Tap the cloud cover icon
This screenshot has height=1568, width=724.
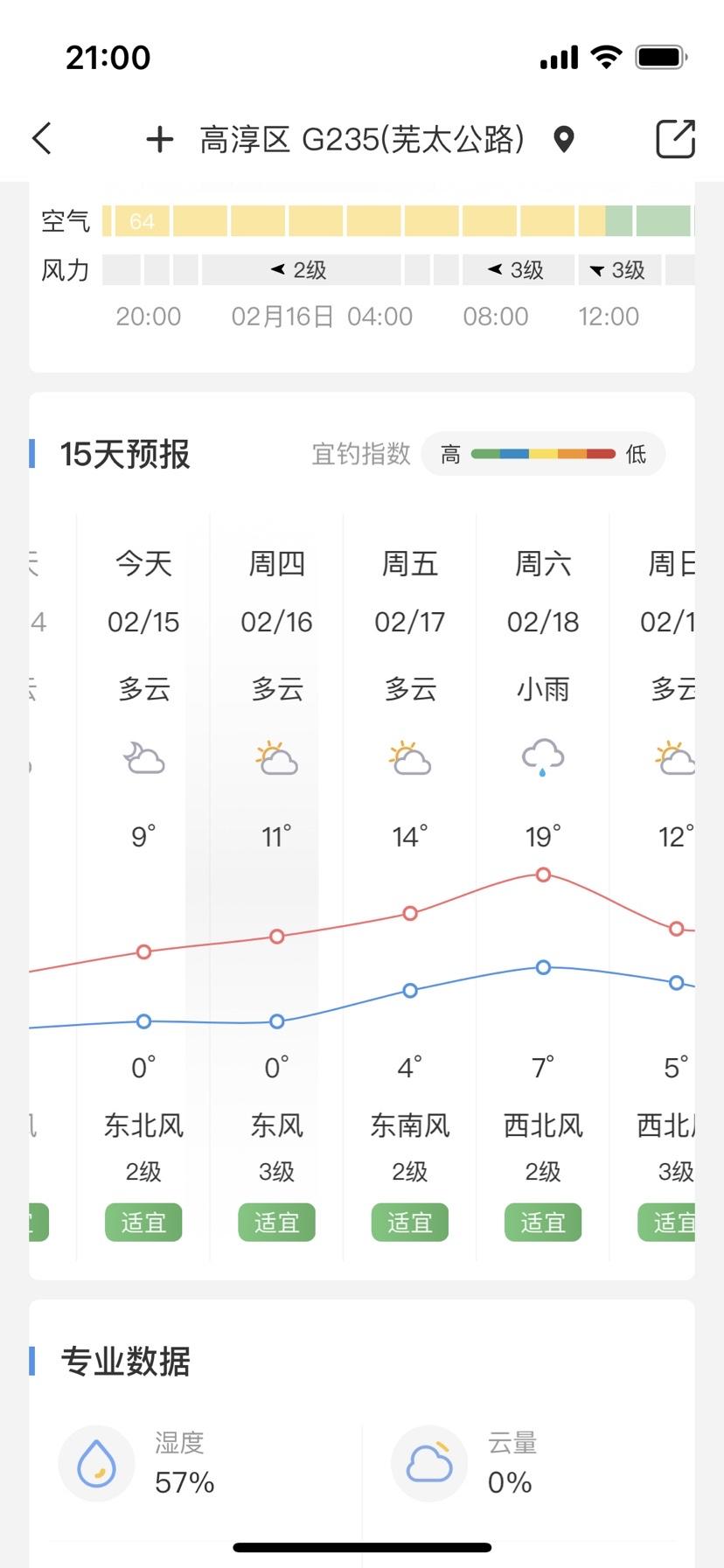(429, 1462)
